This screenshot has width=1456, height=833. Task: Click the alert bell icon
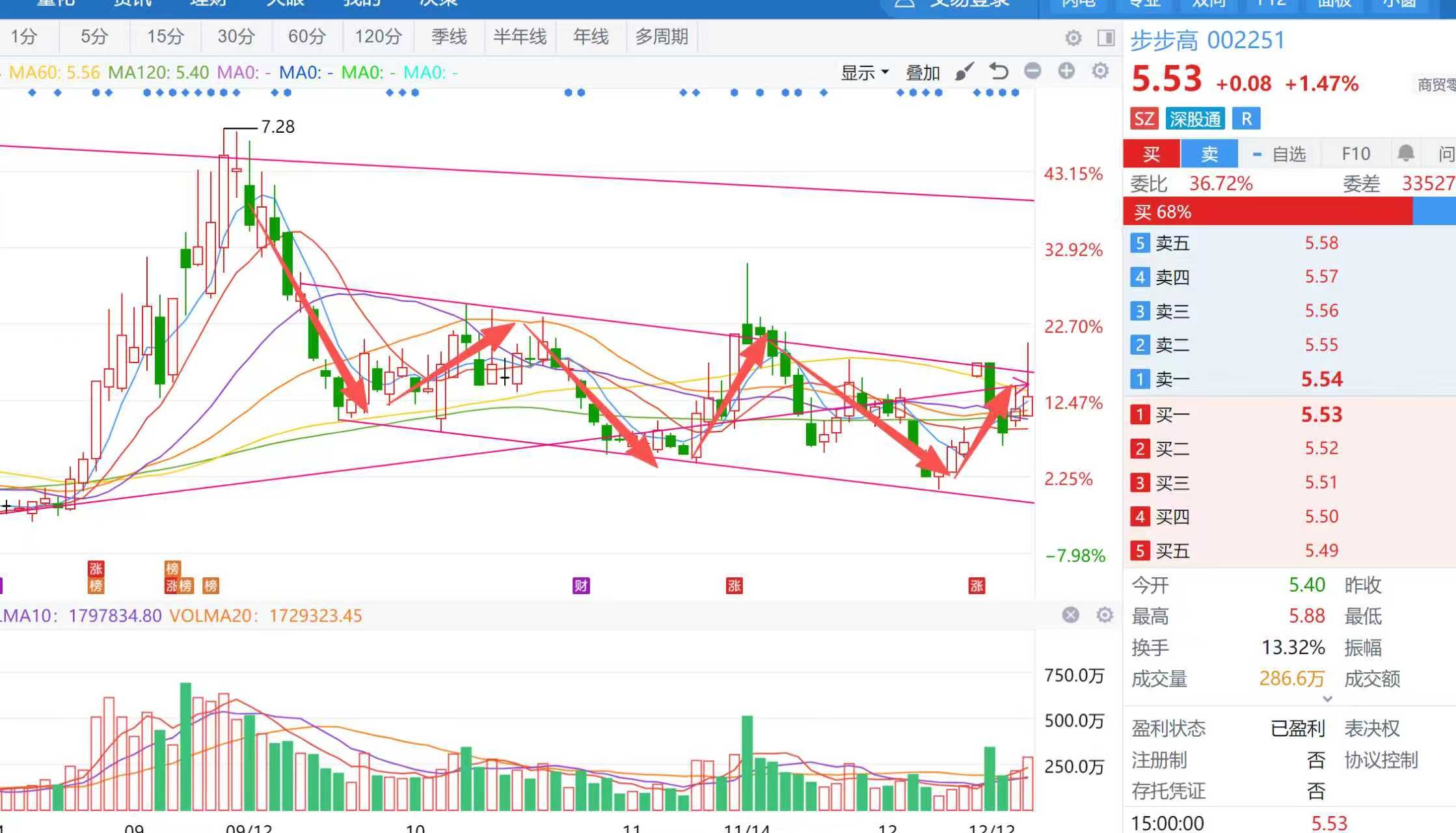(1405, 154)
